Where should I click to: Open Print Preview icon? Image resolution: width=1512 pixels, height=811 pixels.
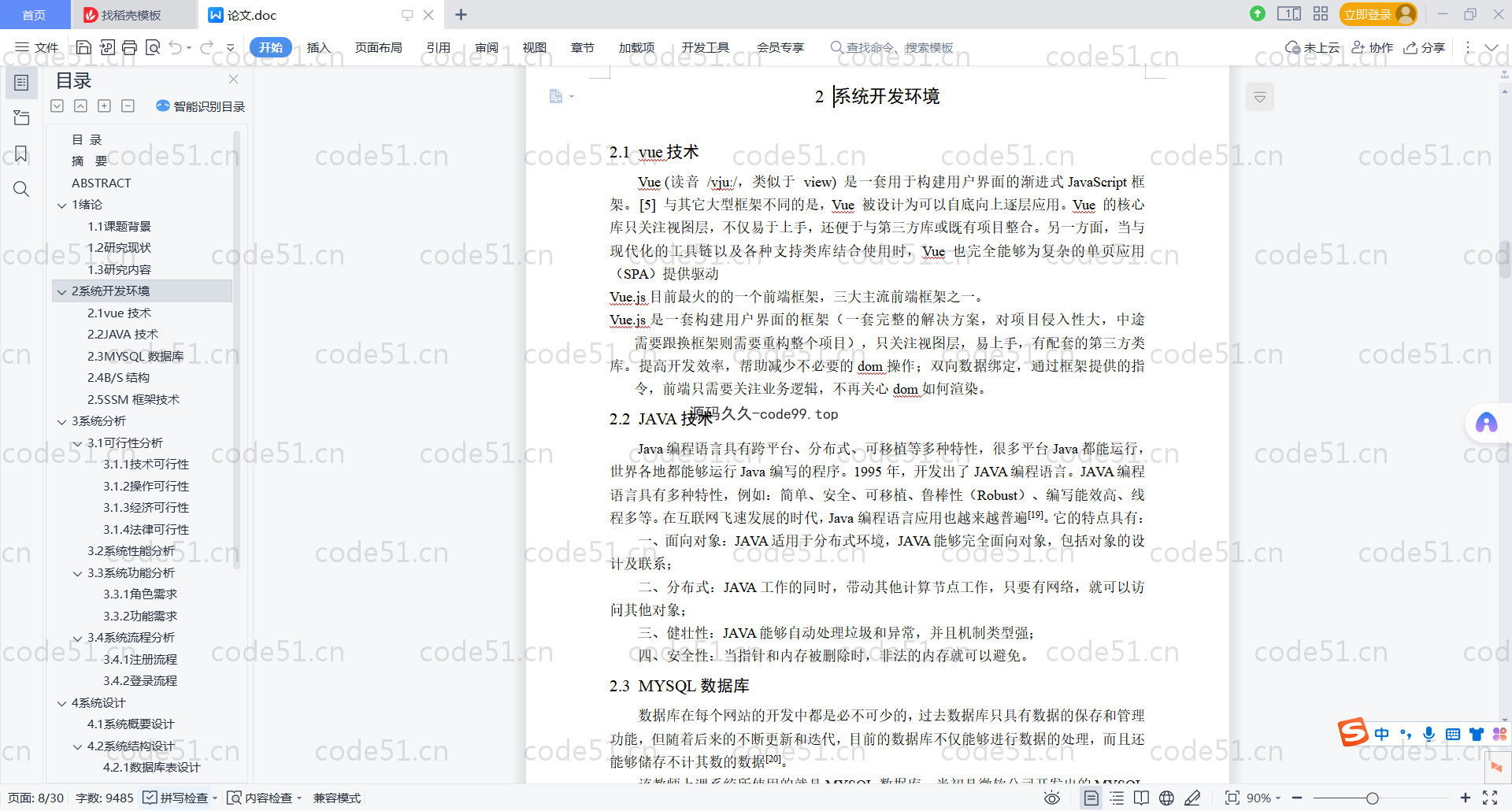153,47
